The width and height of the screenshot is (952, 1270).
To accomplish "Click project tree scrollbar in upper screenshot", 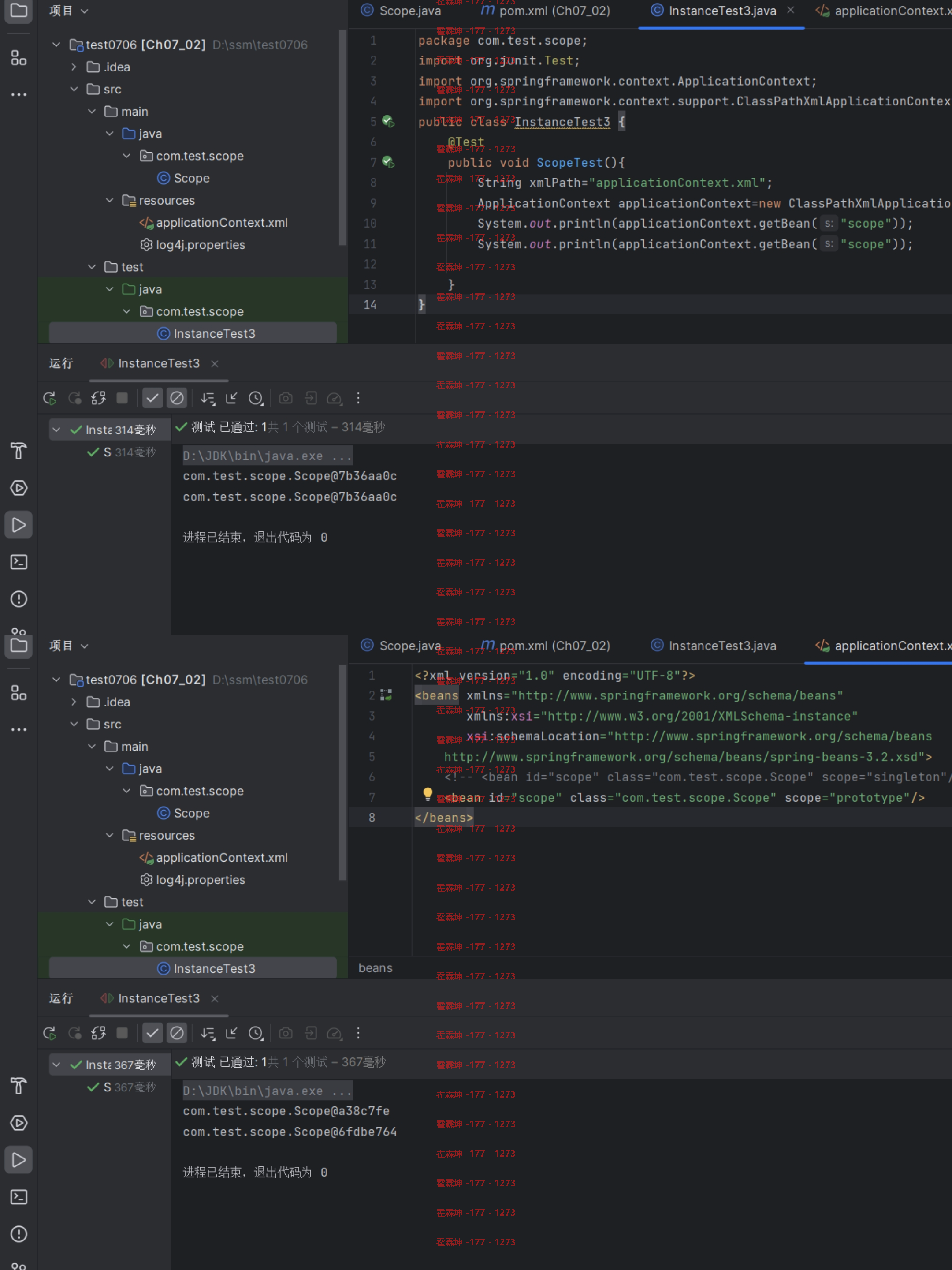I will click(x=342, y=138).
